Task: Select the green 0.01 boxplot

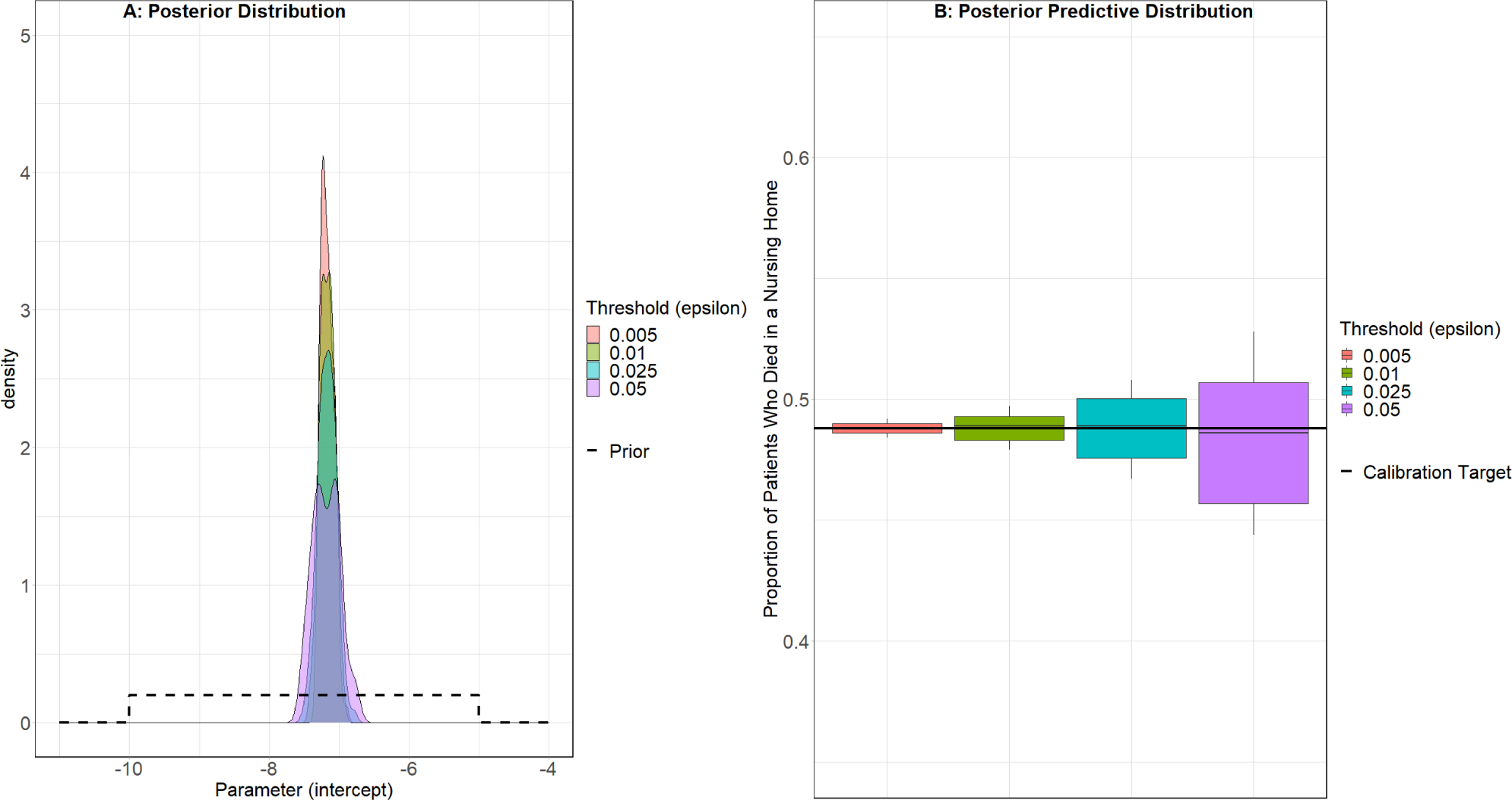Action: (x=1009, y=428)
